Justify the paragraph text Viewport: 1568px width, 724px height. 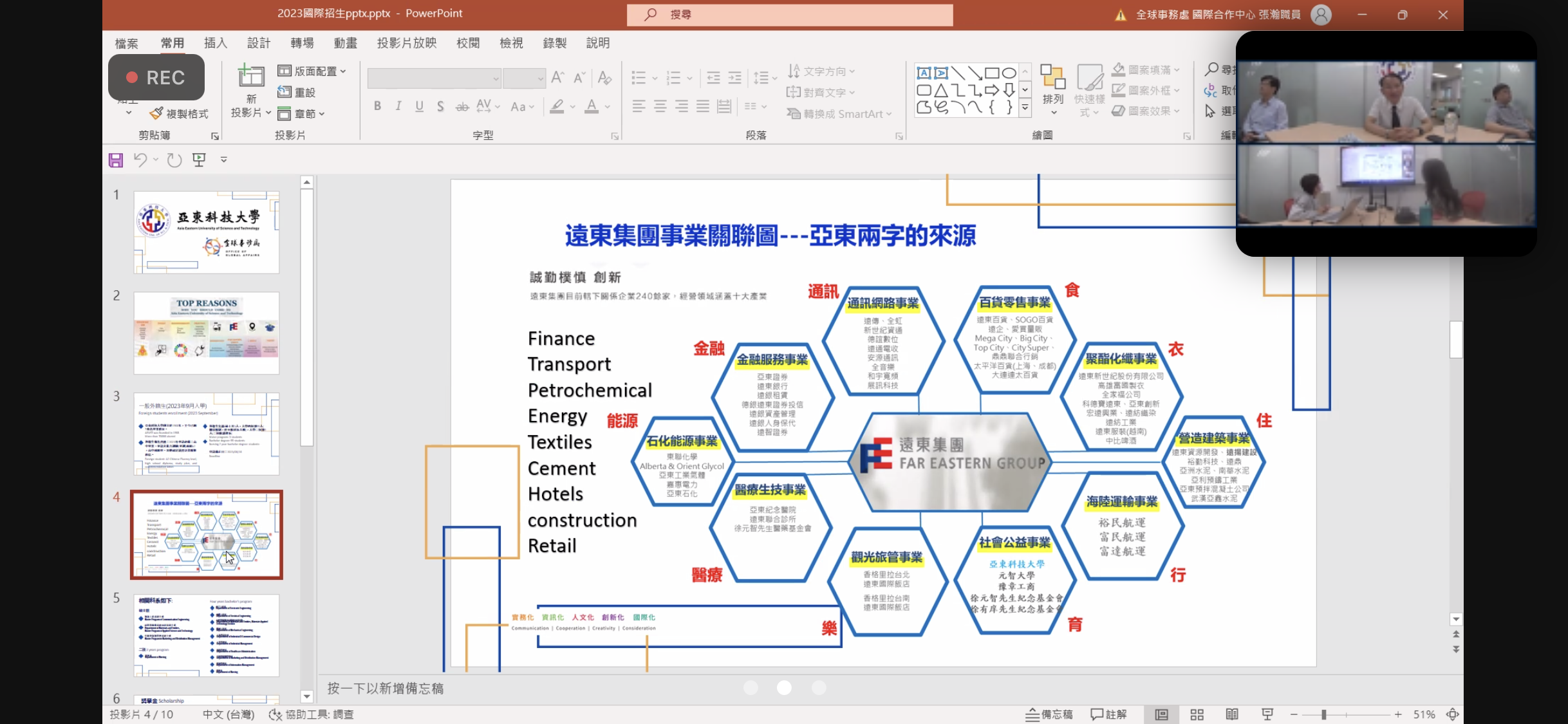703,106
